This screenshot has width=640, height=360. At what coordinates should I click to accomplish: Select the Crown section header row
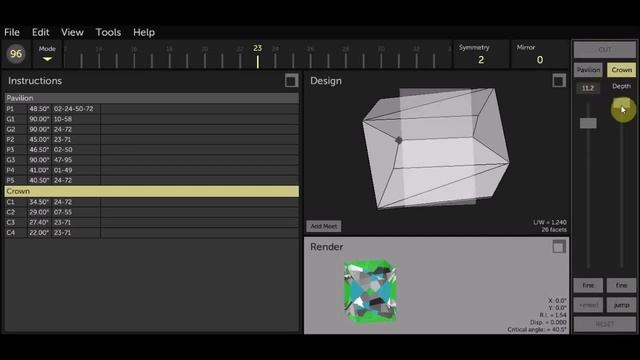151,191
